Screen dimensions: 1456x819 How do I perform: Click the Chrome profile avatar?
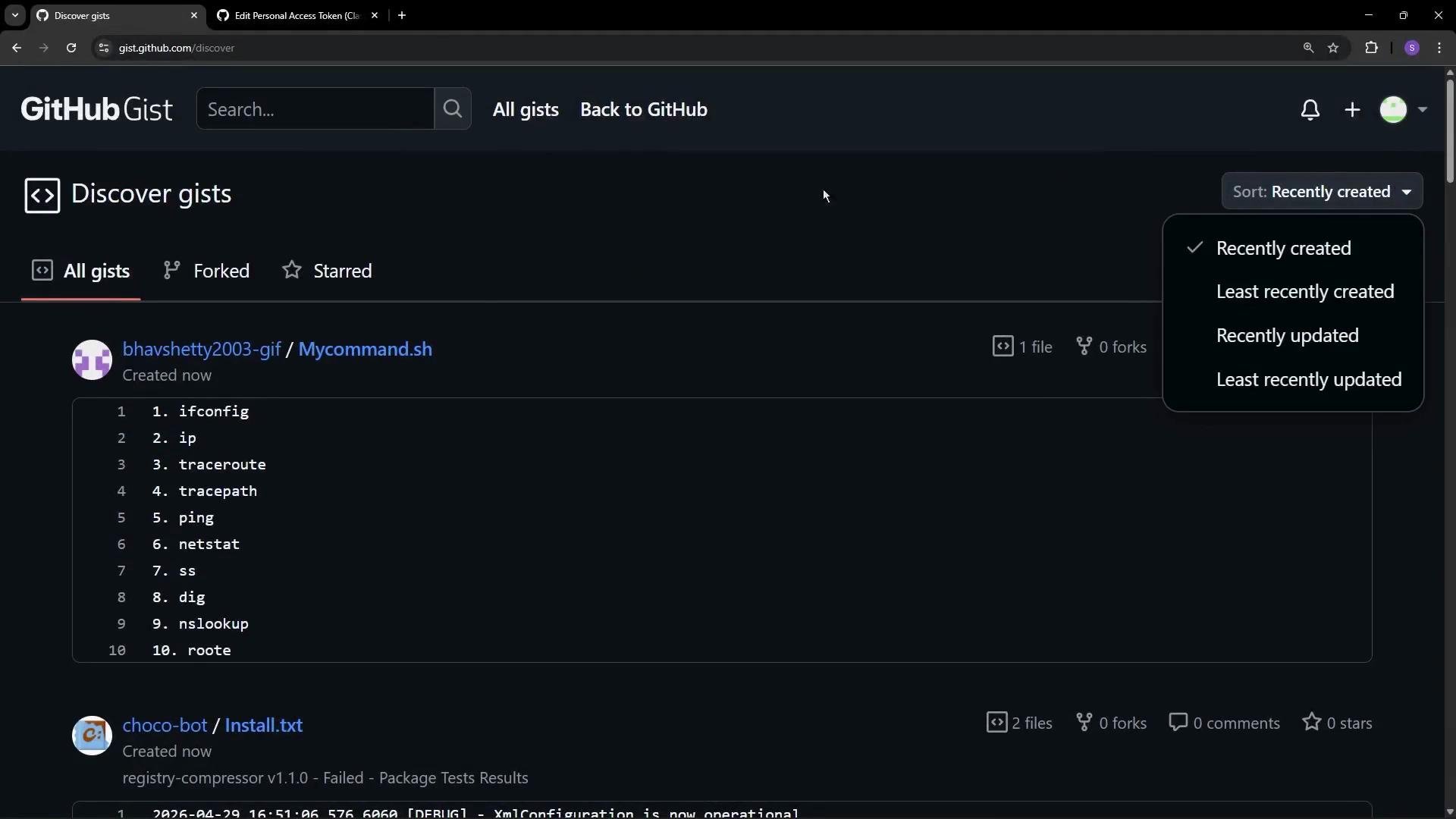(1411, 48)
